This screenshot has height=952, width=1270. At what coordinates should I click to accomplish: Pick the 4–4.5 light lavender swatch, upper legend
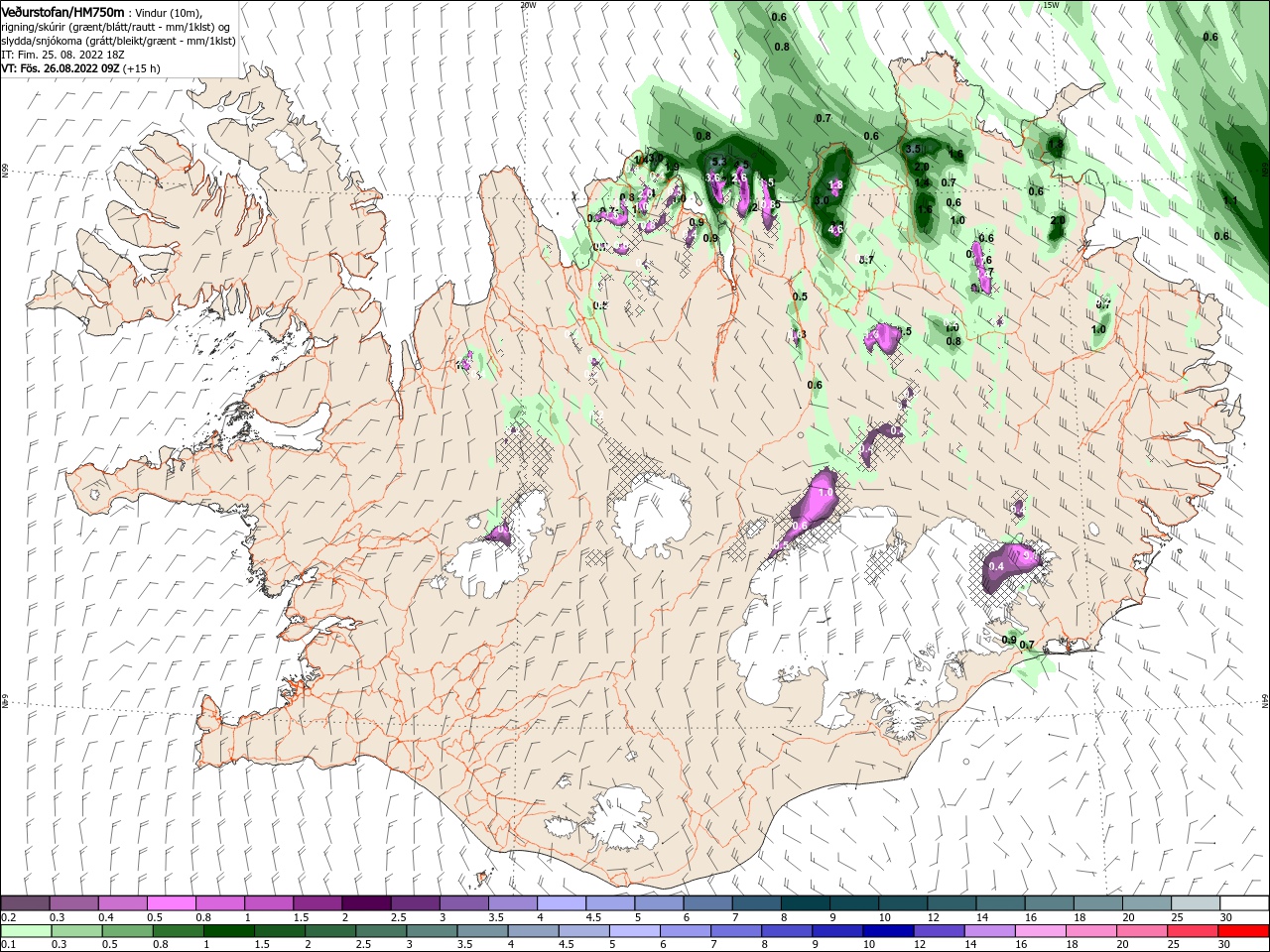pyautogui.click(x=562, y=903)
